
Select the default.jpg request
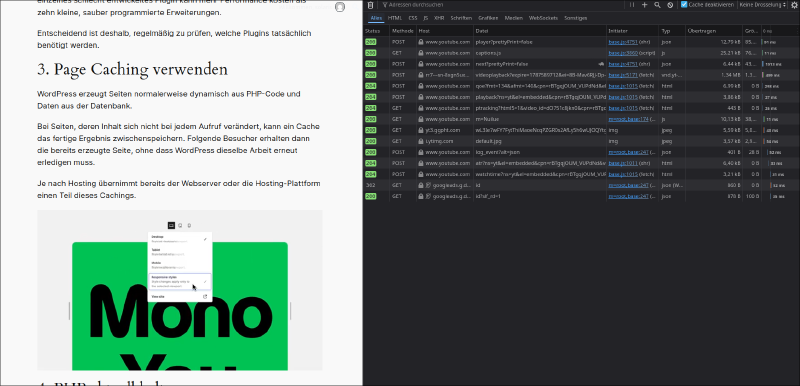tap(582, 141)
